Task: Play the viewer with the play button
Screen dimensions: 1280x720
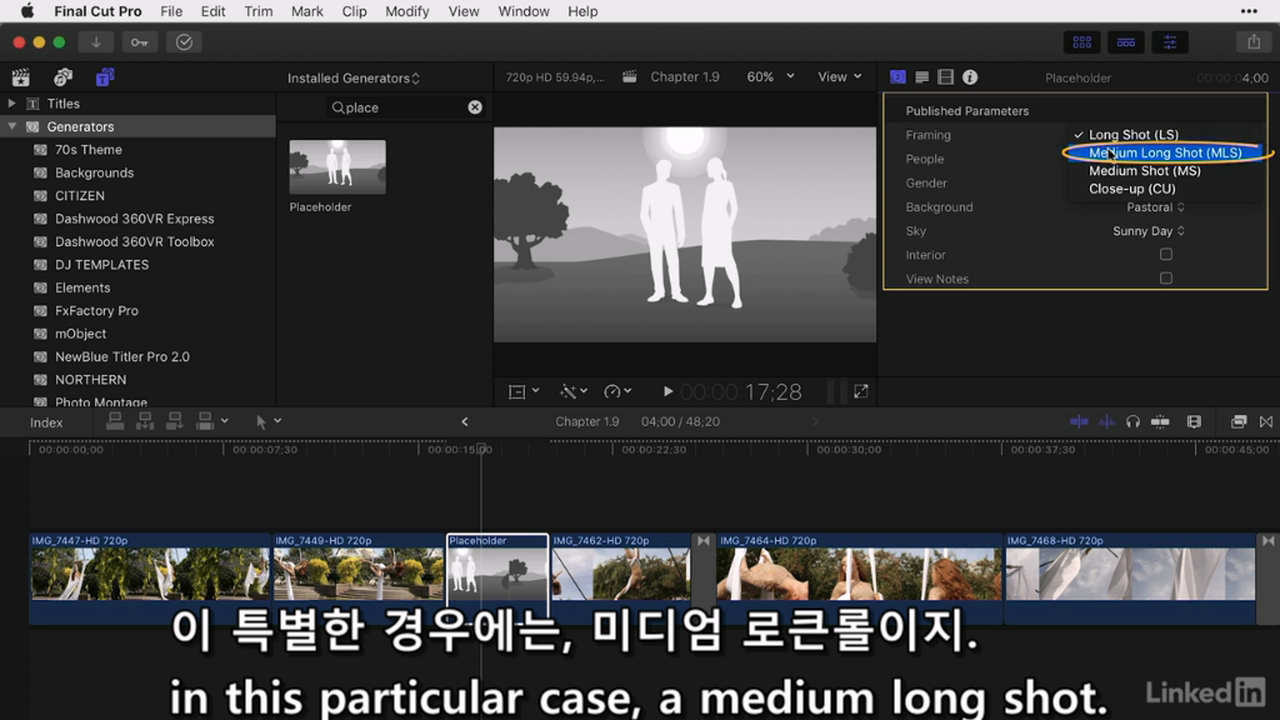Action: tap(668, 392)
